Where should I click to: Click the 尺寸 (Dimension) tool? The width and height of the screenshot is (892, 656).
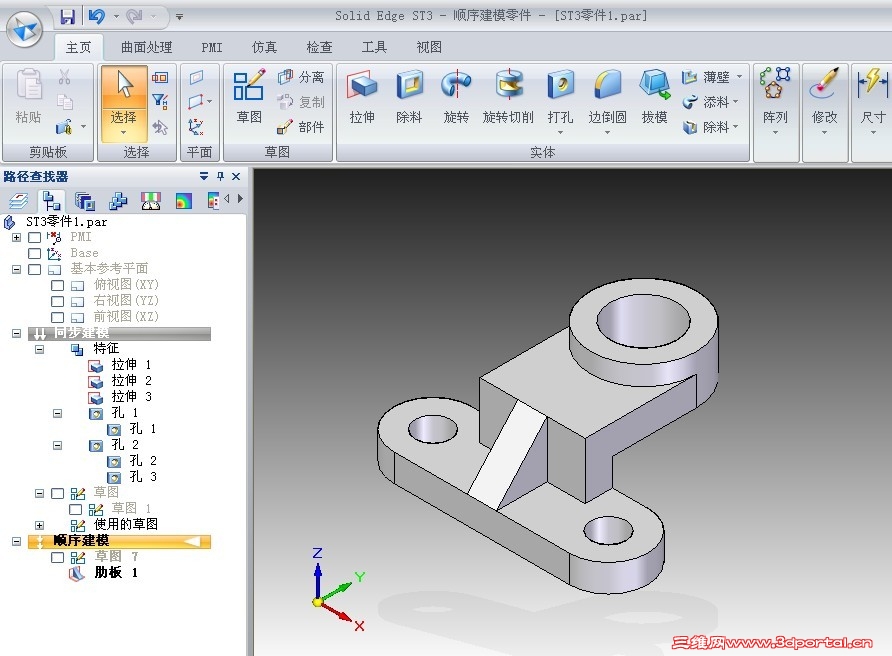873,100
